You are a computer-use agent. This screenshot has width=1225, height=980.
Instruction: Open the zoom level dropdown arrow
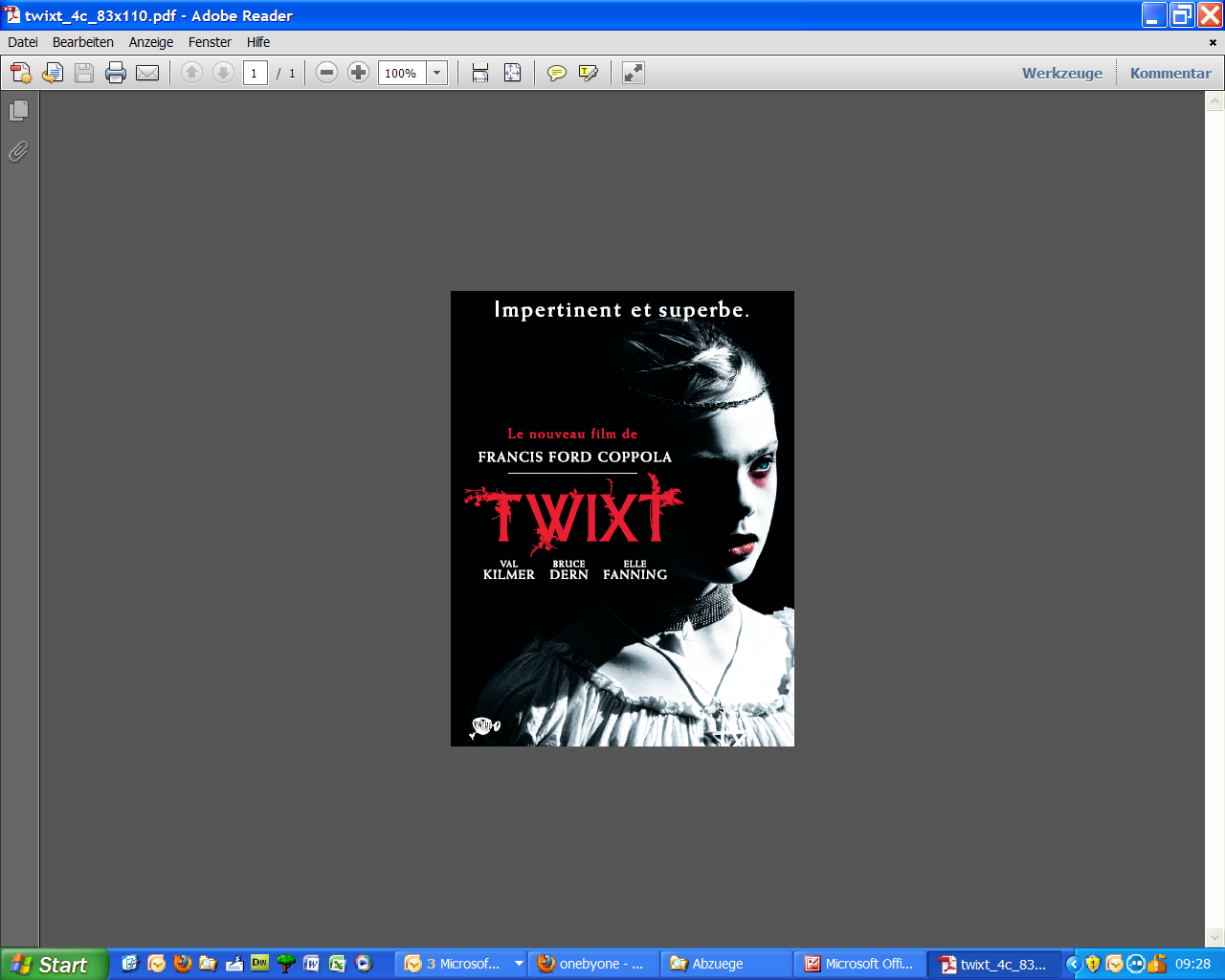coord(437,73)
